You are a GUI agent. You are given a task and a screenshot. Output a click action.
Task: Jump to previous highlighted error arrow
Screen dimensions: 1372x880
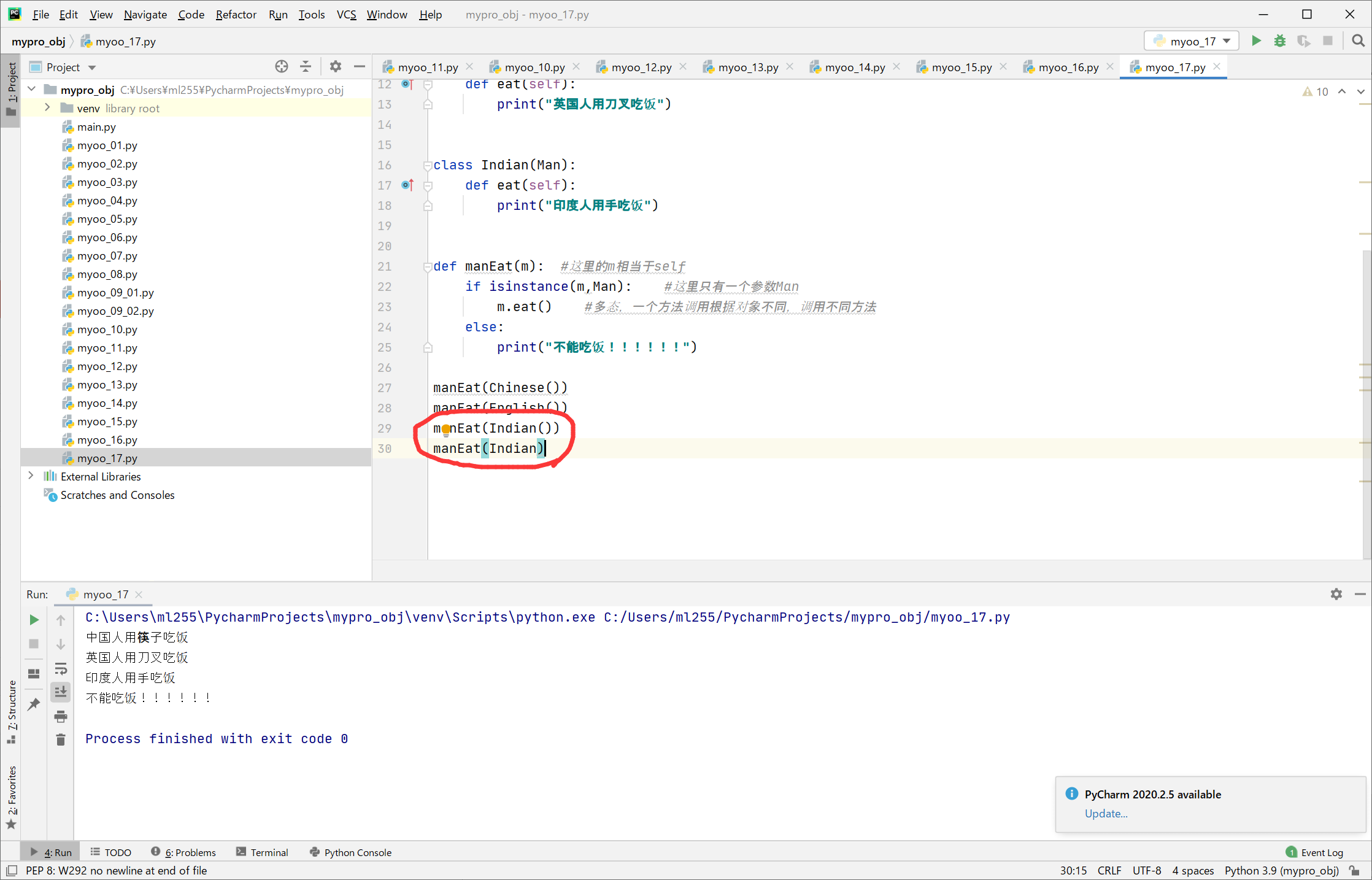pyautogui.click(x=1342, y=91)
